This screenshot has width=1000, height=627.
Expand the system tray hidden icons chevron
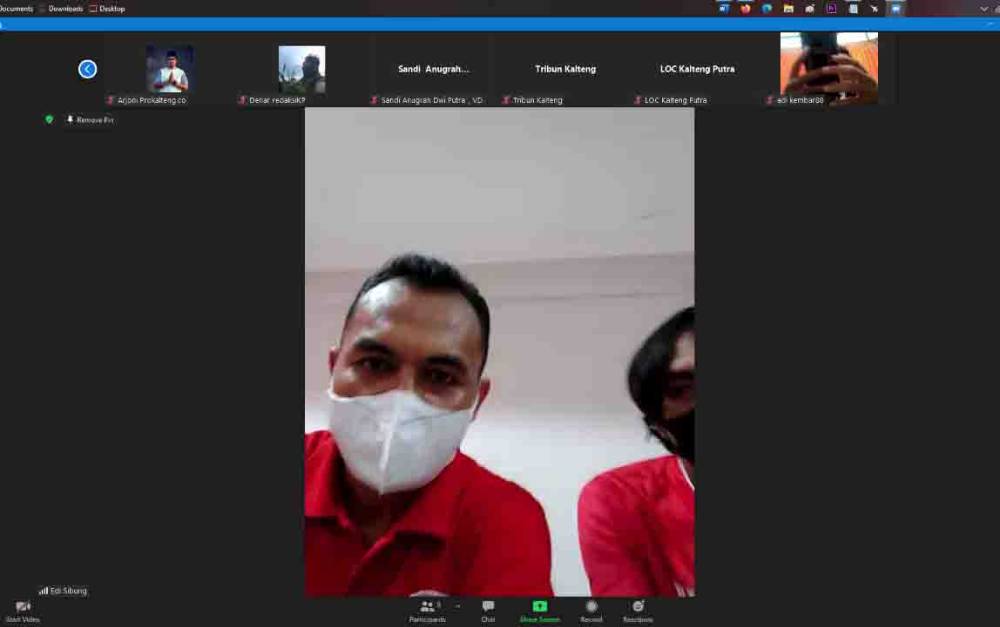tap(983, 9)
